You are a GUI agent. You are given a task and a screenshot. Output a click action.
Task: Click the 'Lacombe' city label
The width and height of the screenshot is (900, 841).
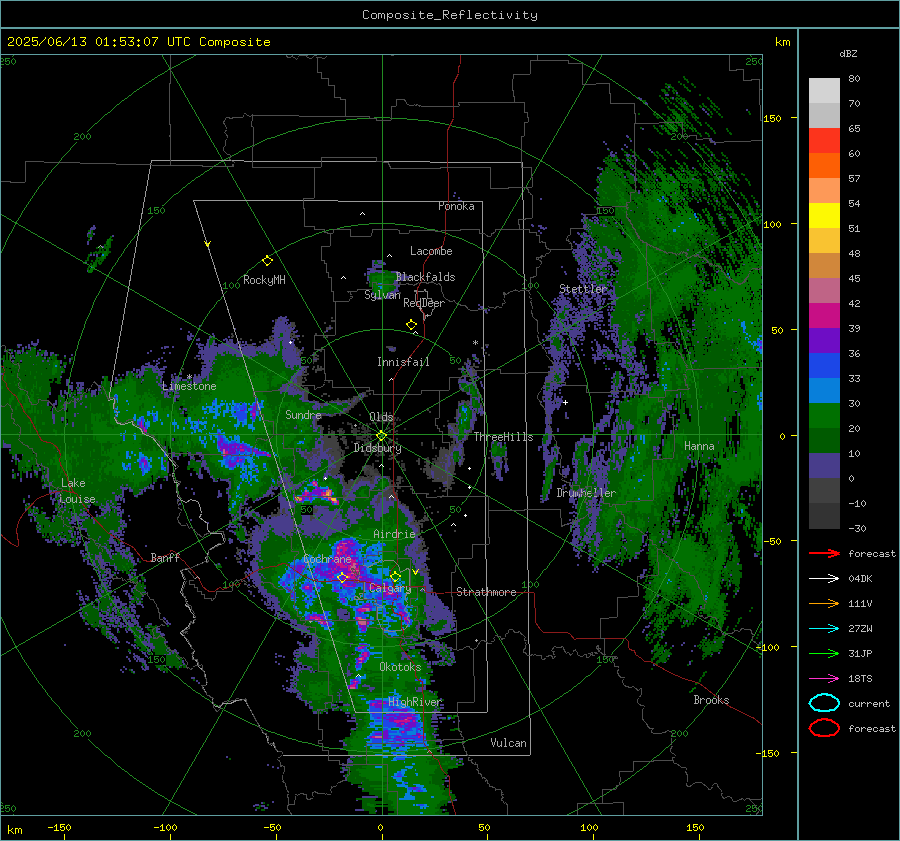[x=431, y=251]
